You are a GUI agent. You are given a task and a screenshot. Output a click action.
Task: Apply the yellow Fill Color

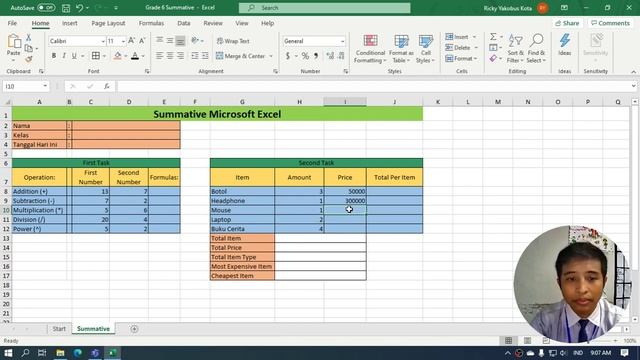[x=118, y=56]
